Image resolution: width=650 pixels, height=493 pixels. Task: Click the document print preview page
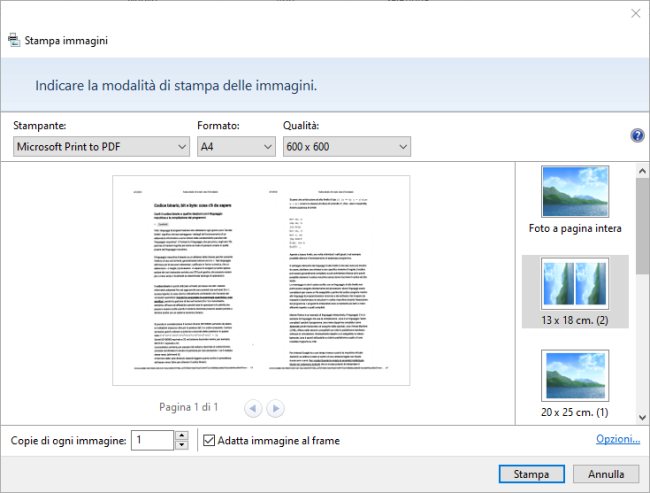(x=260, y=281)
